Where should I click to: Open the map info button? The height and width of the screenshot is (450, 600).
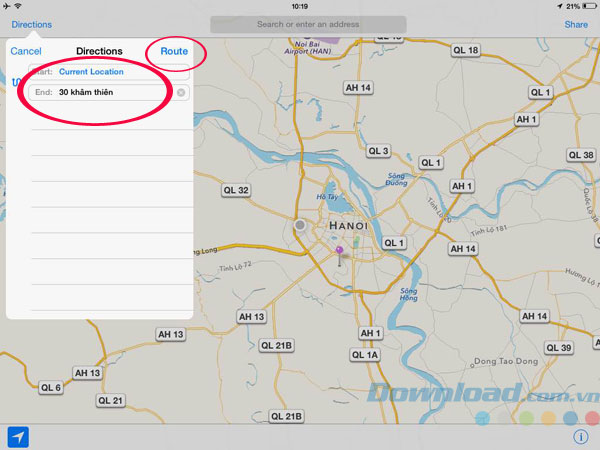(580, 437)
